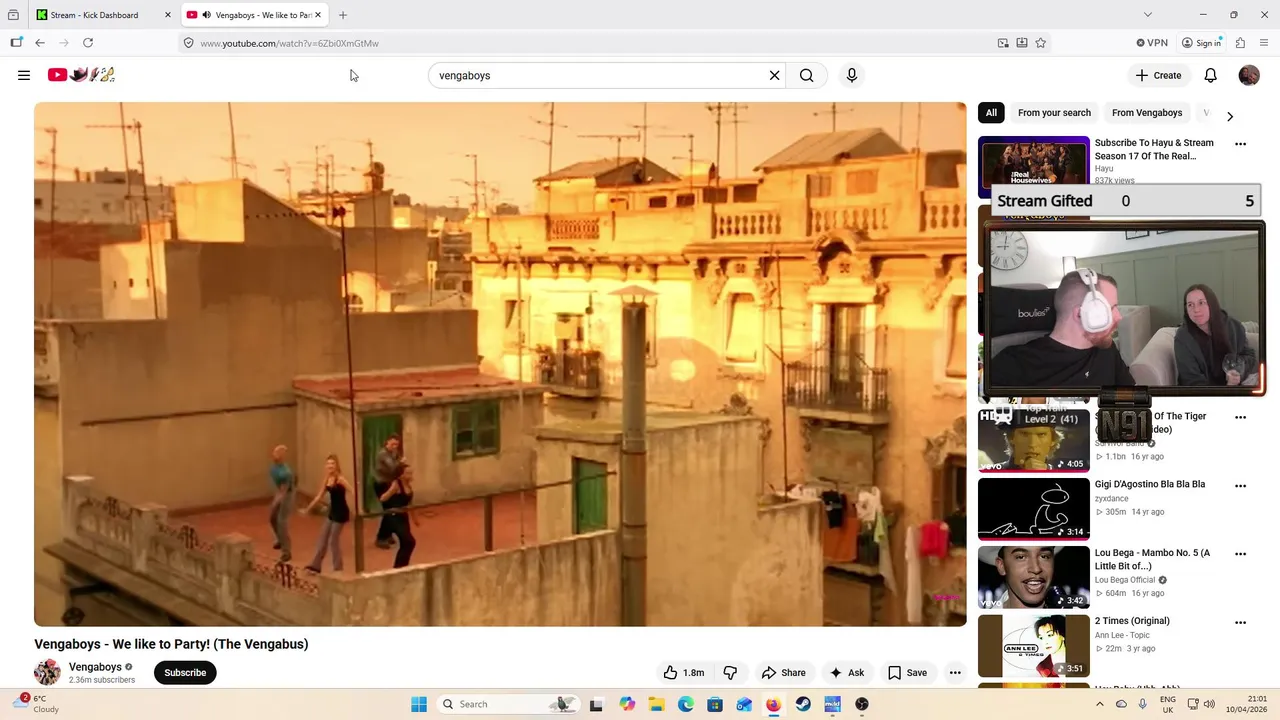1280x720 pixels.
Task: Dislike the Vengaboys video
Action: click(x=730, y=673)
